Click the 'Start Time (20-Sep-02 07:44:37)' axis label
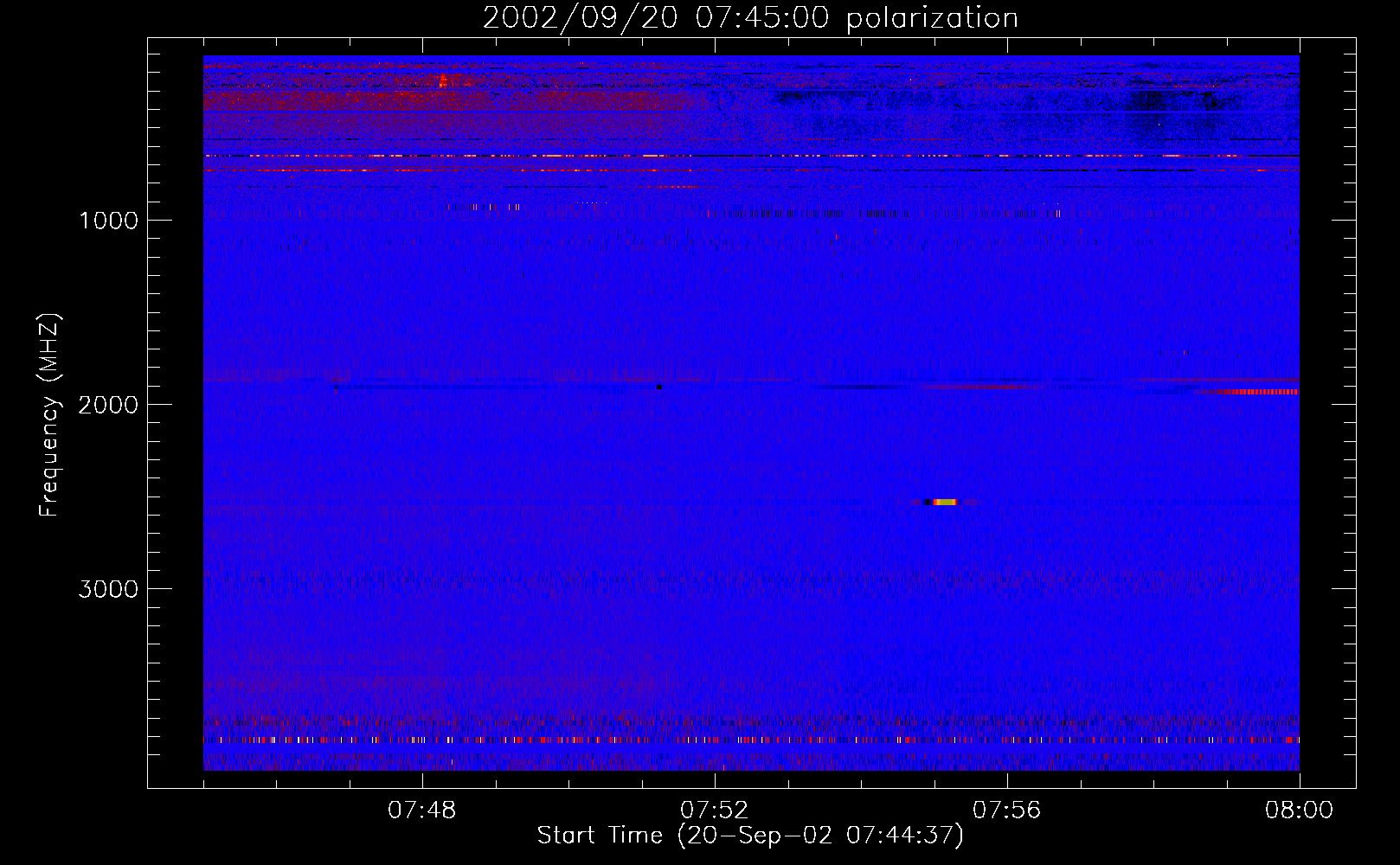 point(750,836)
